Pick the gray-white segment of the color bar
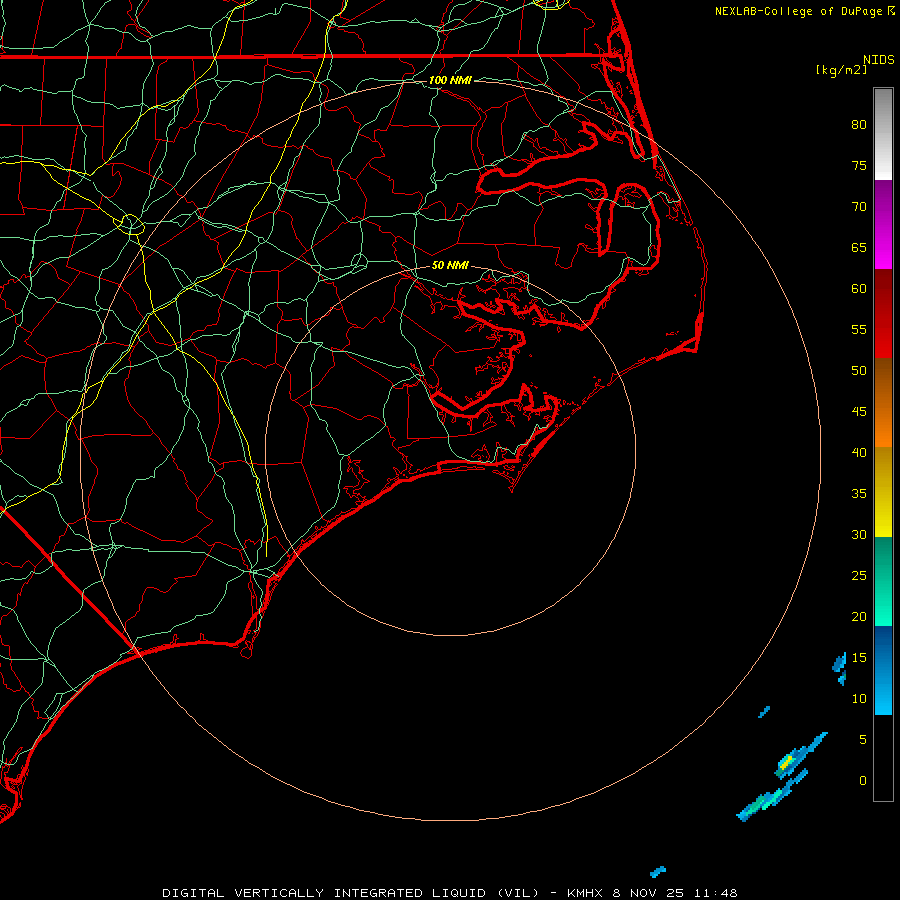The height and width of the screenshot is (900, 900). pos(883,134)
